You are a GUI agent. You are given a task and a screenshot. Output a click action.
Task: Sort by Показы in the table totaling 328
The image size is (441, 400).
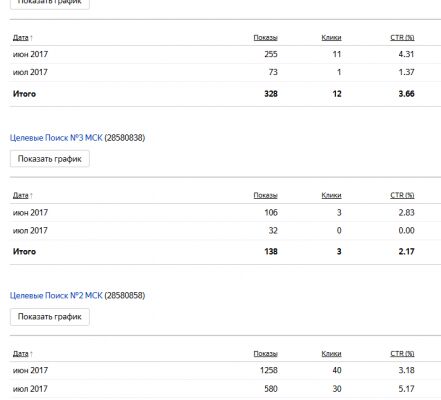point(265,38)
